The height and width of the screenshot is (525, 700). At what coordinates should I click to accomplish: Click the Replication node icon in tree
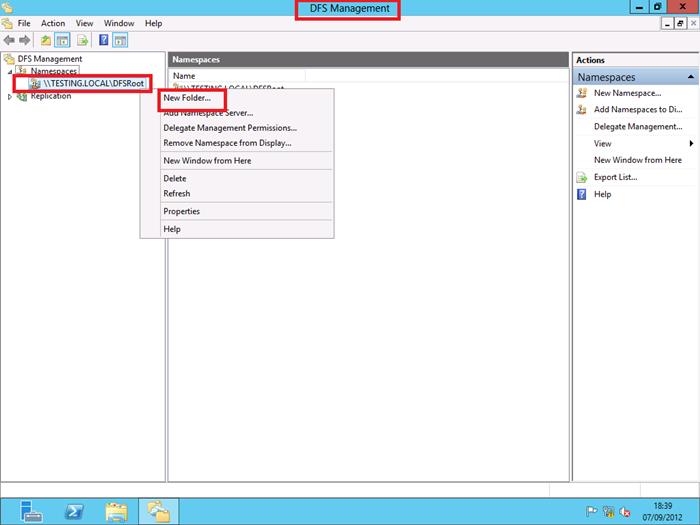click(x=22, y=96)
